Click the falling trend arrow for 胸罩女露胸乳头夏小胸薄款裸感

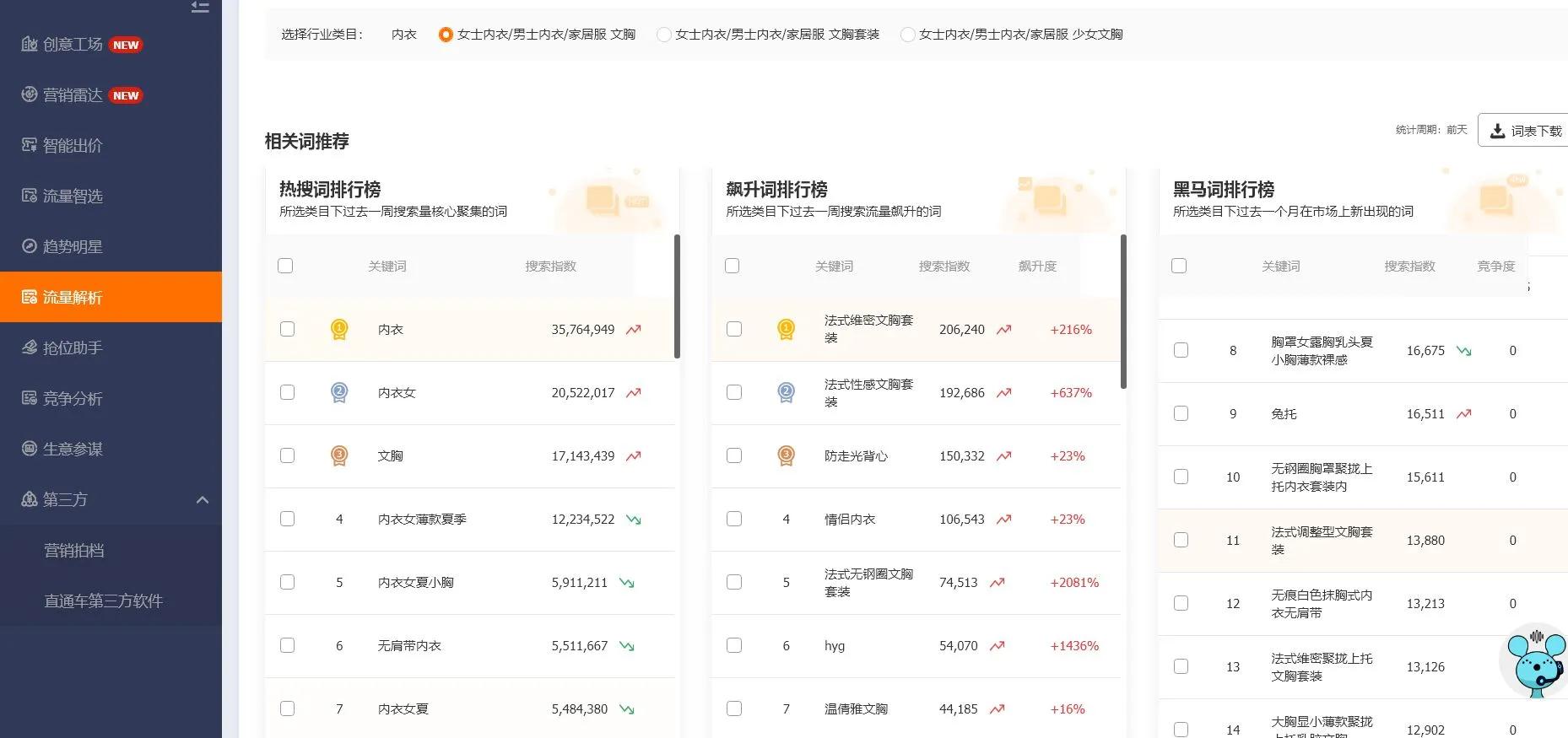[x=1464, y=351]
